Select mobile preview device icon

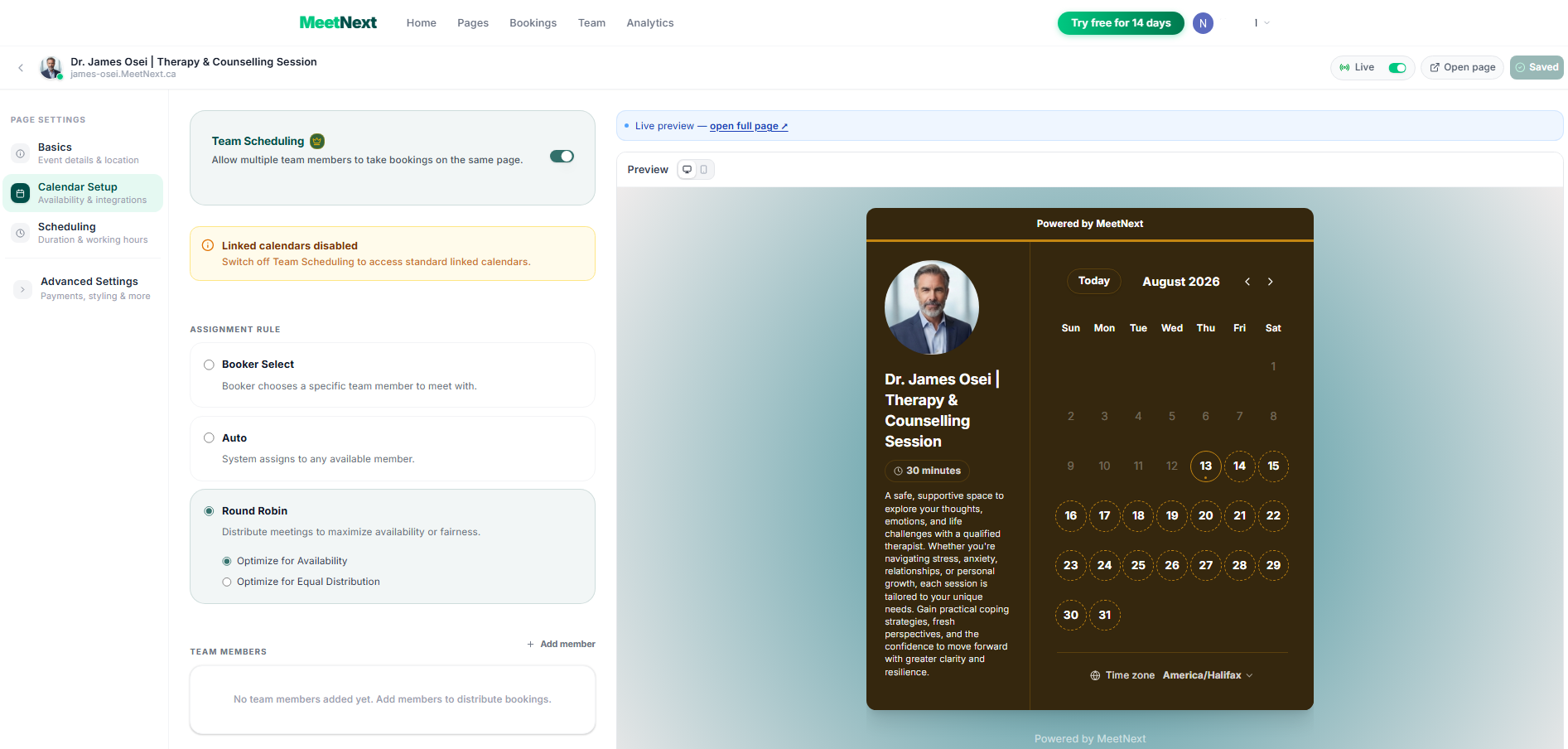(x=704, y=170)
